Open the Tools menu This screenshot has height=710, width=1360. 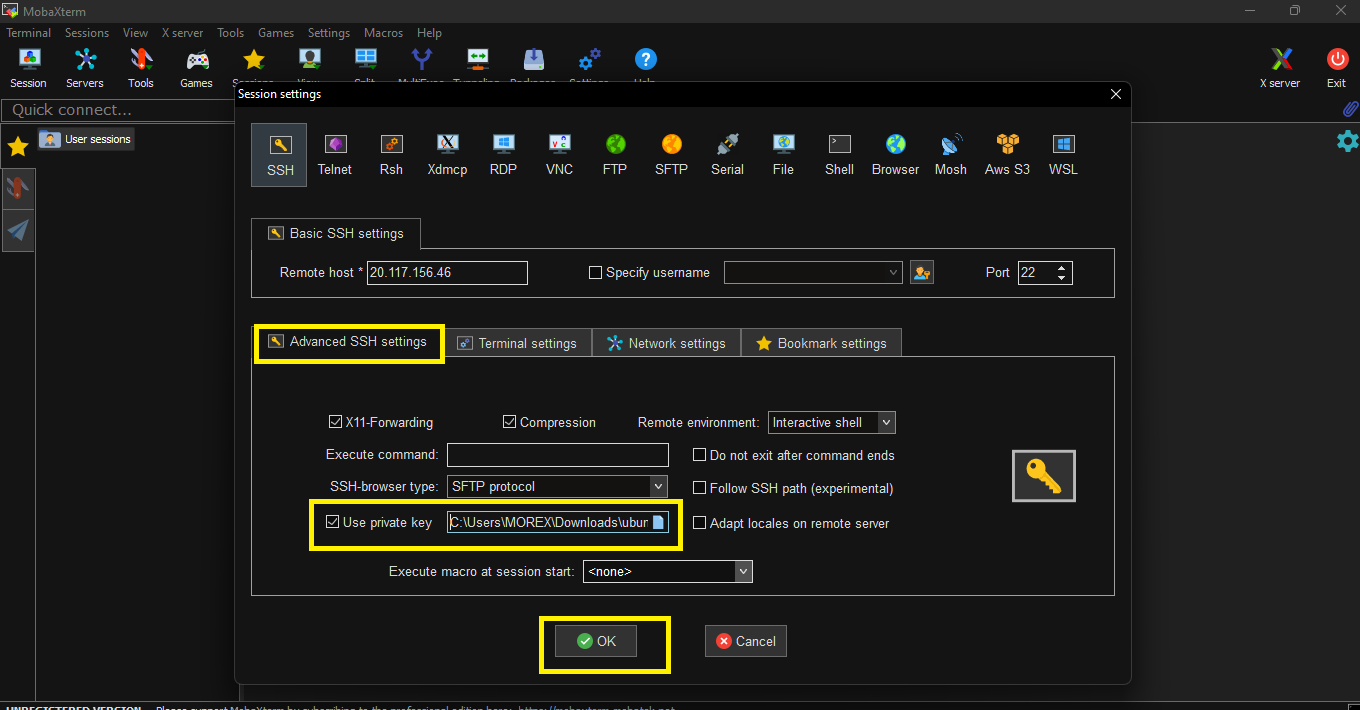coord(230,33)
